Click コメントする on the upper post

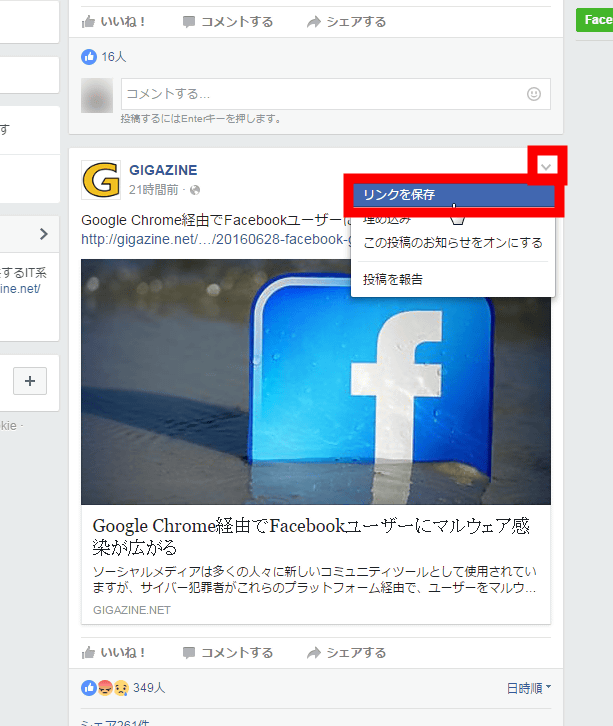[228, 22]
